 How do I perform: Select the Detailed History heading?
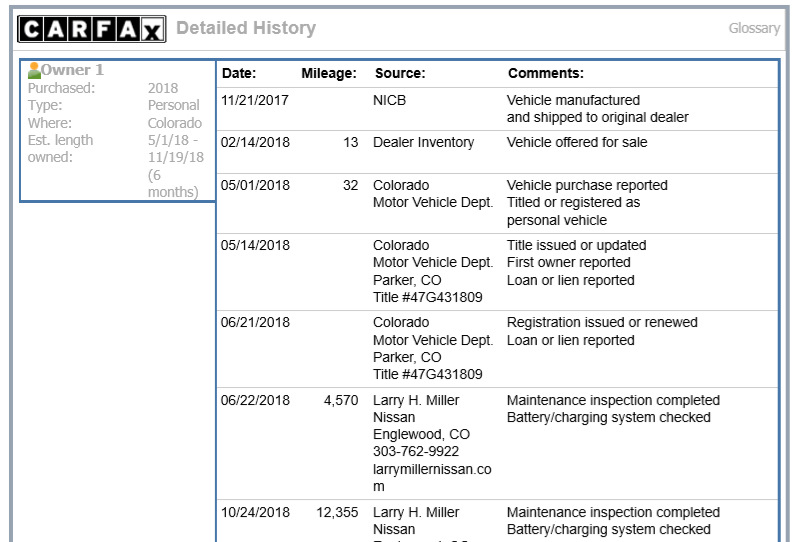point(246,28)
